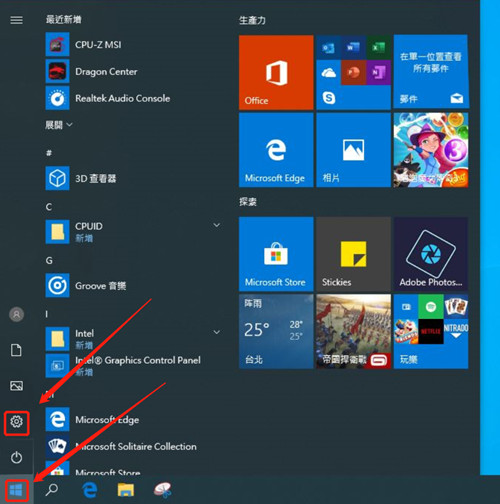Click the 探索 group header
Screen dimensions: 500x504
[248, 202]
